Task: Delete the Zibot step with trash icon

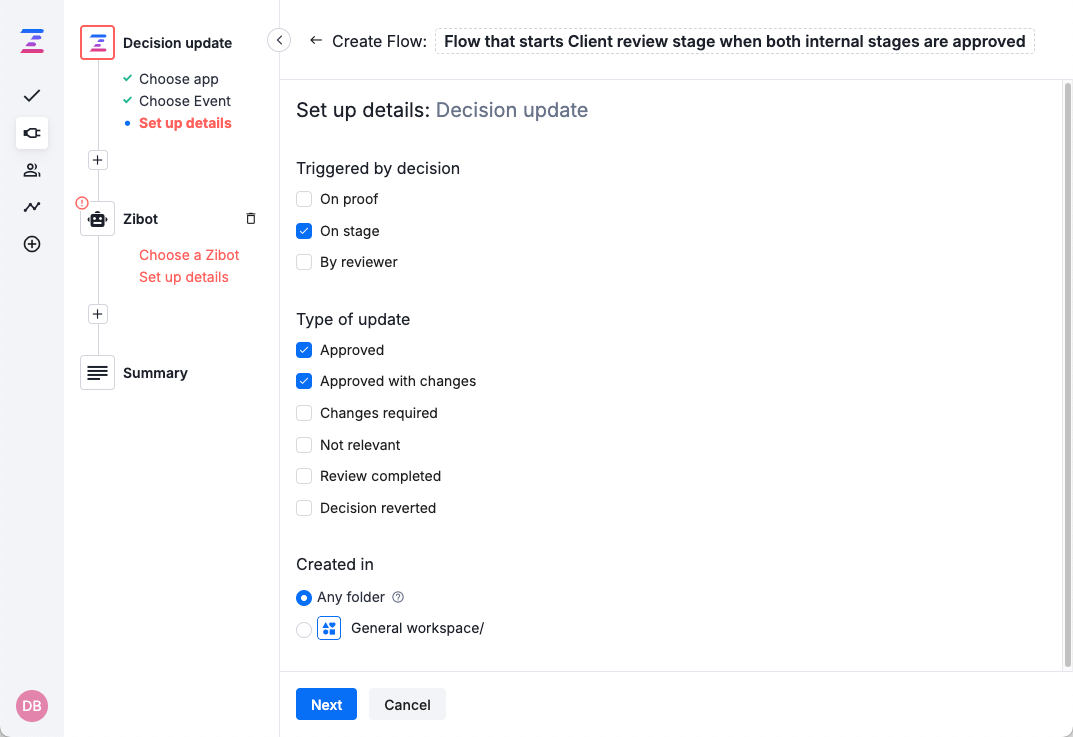Action: pyautogui.click(x=251, y=219)
